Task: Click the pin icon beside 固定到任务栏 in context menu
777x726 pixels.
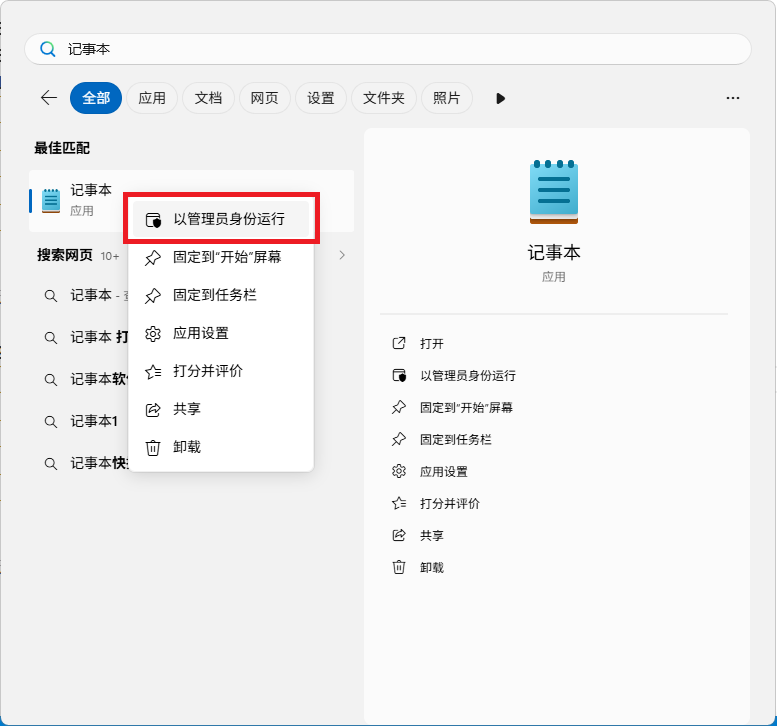Action: [153, 296]
